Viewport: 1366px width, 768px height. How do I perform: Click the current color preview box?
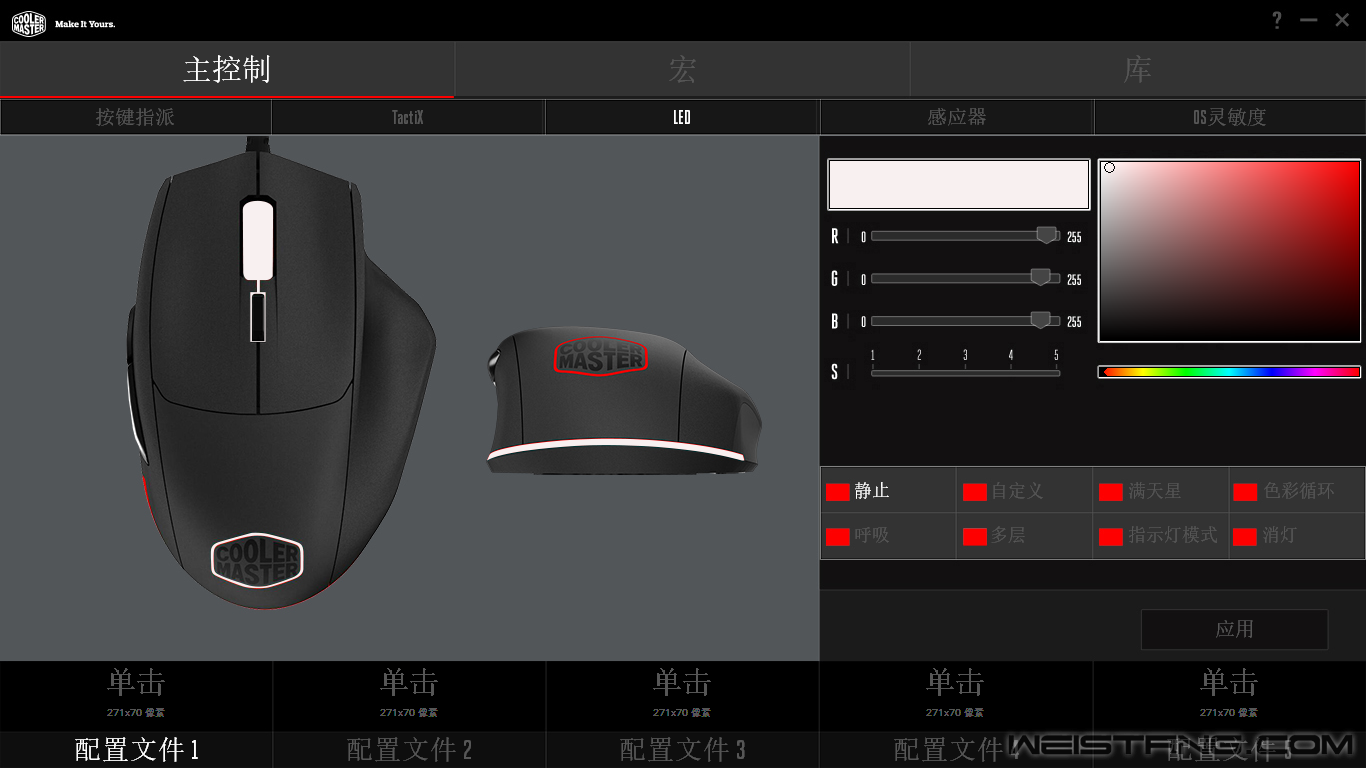(x=958, y=184)
